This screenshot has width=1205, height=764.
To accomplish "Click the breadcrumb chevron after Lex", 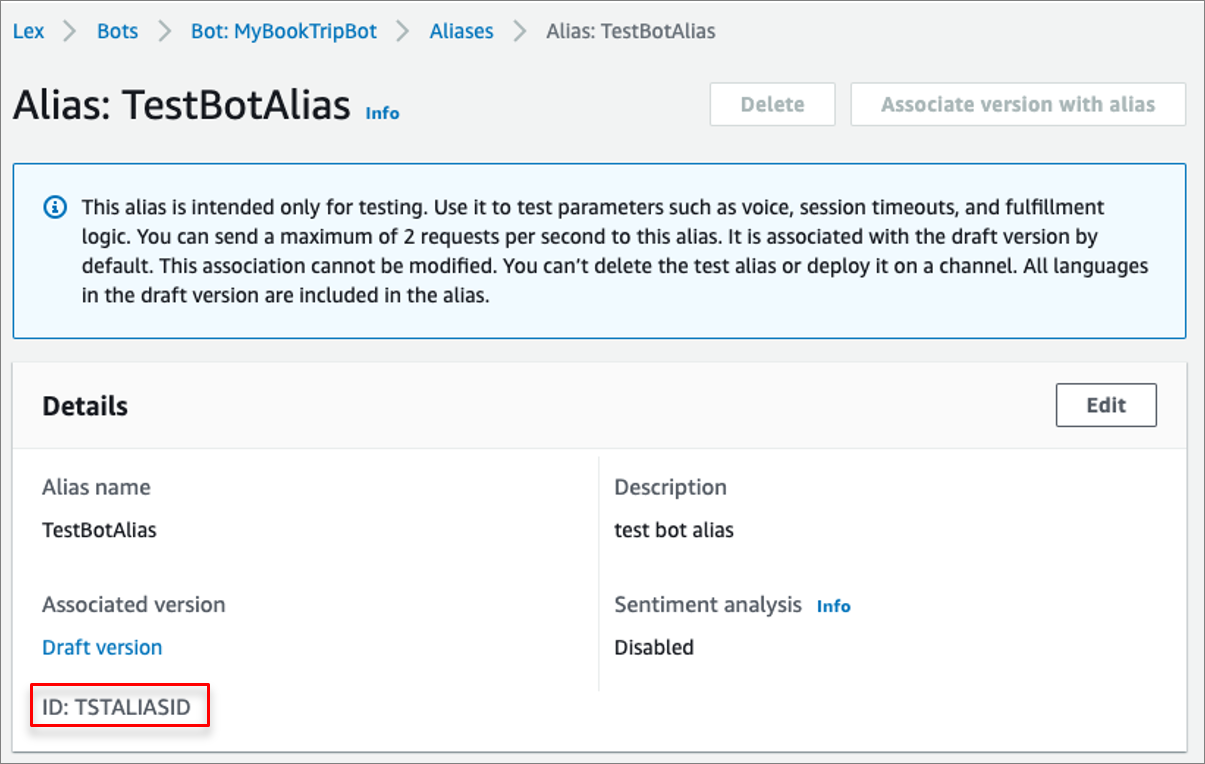I will [70, 31].
